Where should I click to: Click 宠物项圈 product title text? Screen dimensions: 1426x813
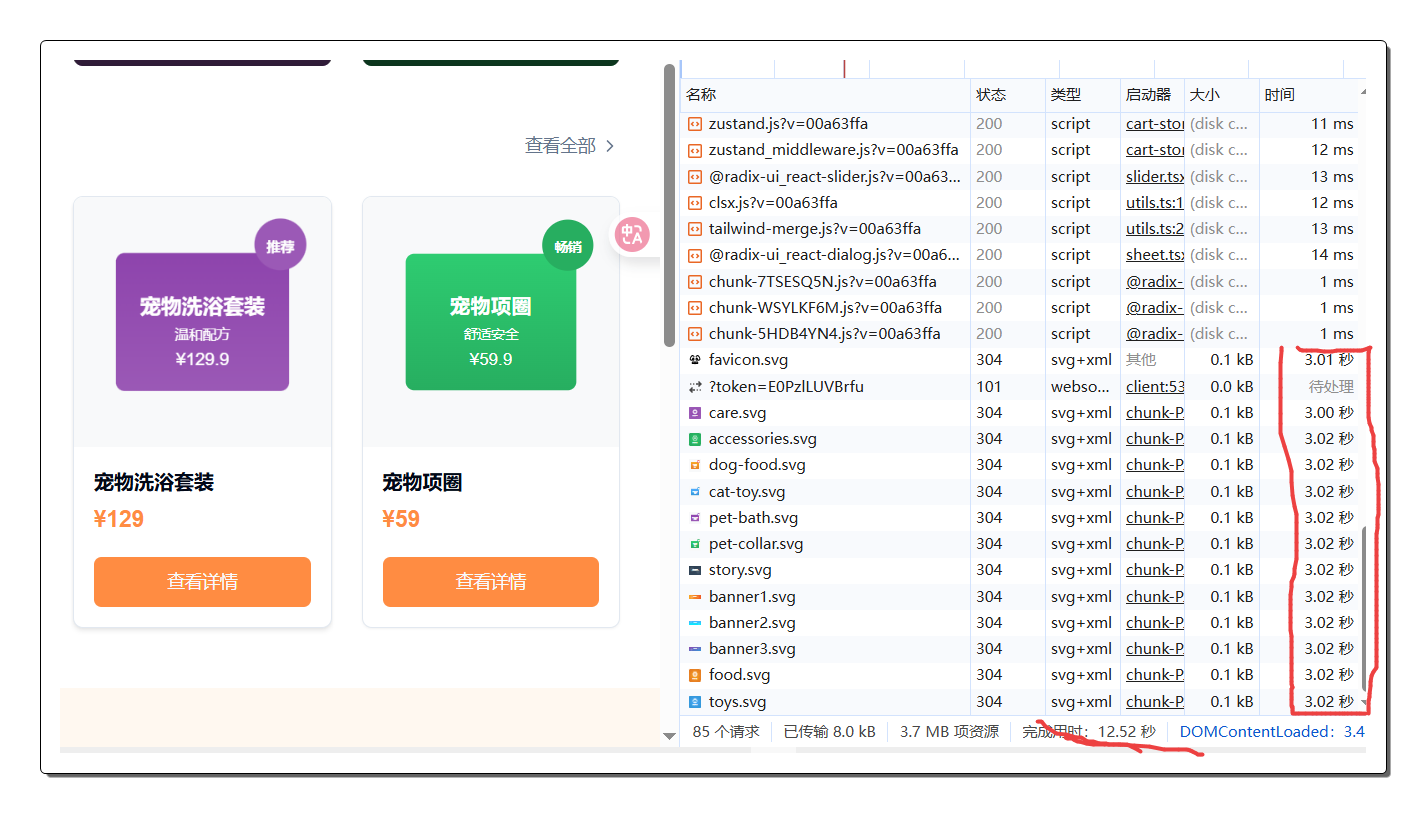[x=422, y=482]
